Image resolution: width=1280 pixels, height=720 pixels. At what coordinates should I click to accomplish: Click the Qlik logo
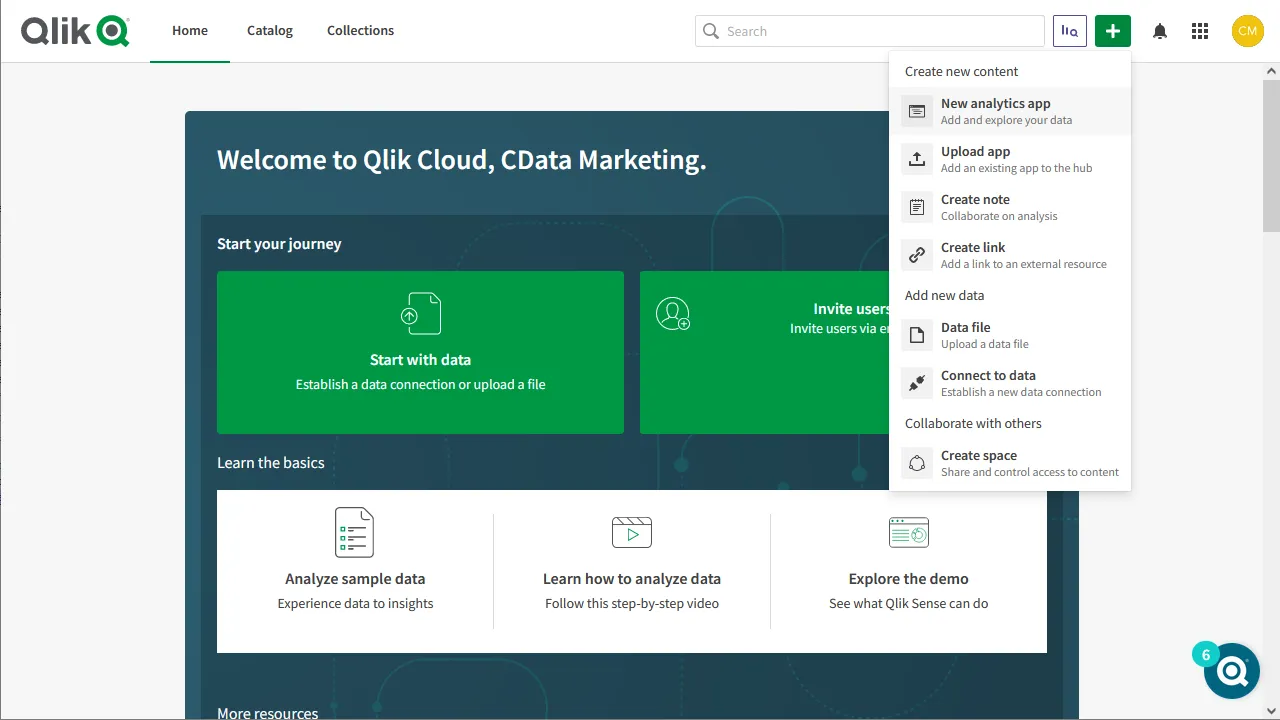(75, 31)
